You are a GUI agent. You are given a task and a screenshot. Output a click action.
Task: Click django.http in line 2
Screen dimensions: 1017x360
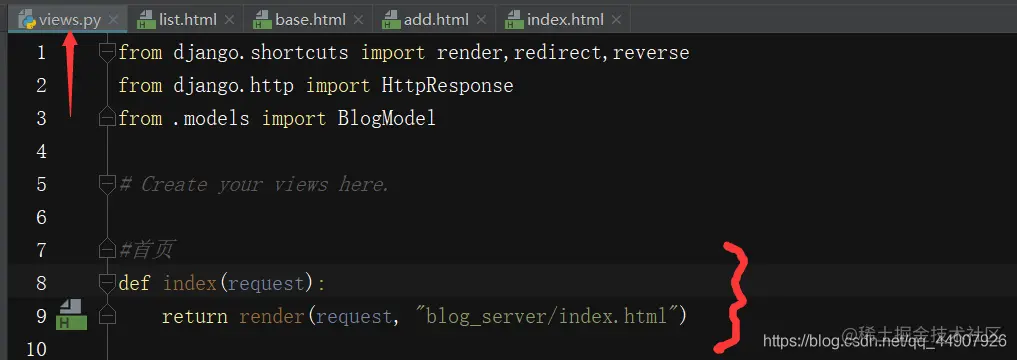(x=233, y=86)
